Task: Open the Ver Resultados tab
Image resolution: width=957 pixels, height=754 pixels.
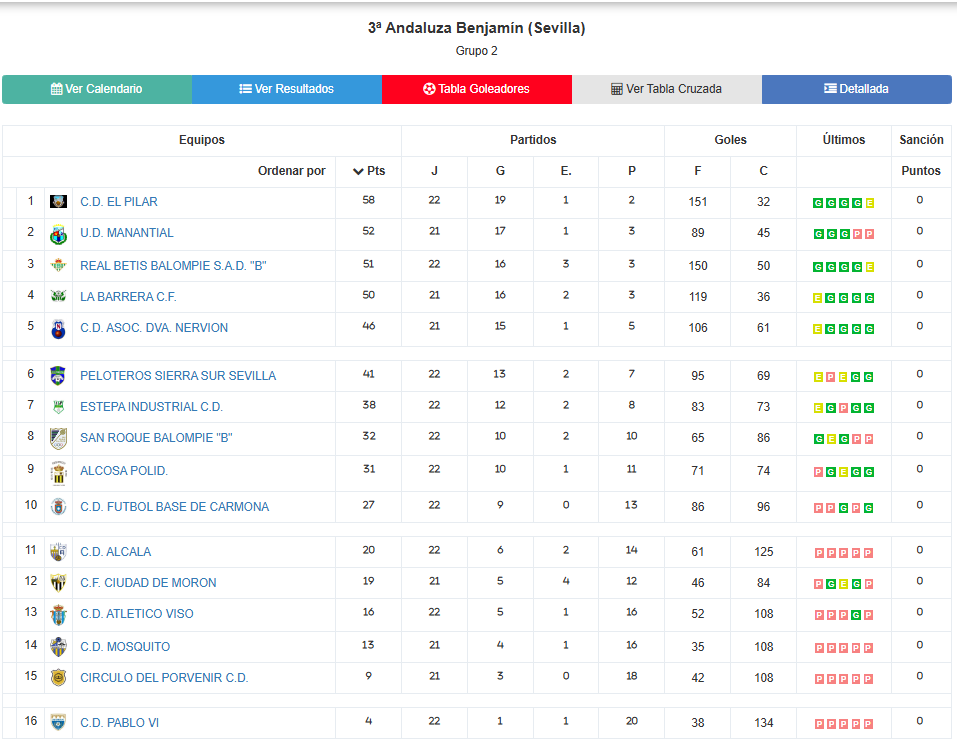Action: [287, 89]
